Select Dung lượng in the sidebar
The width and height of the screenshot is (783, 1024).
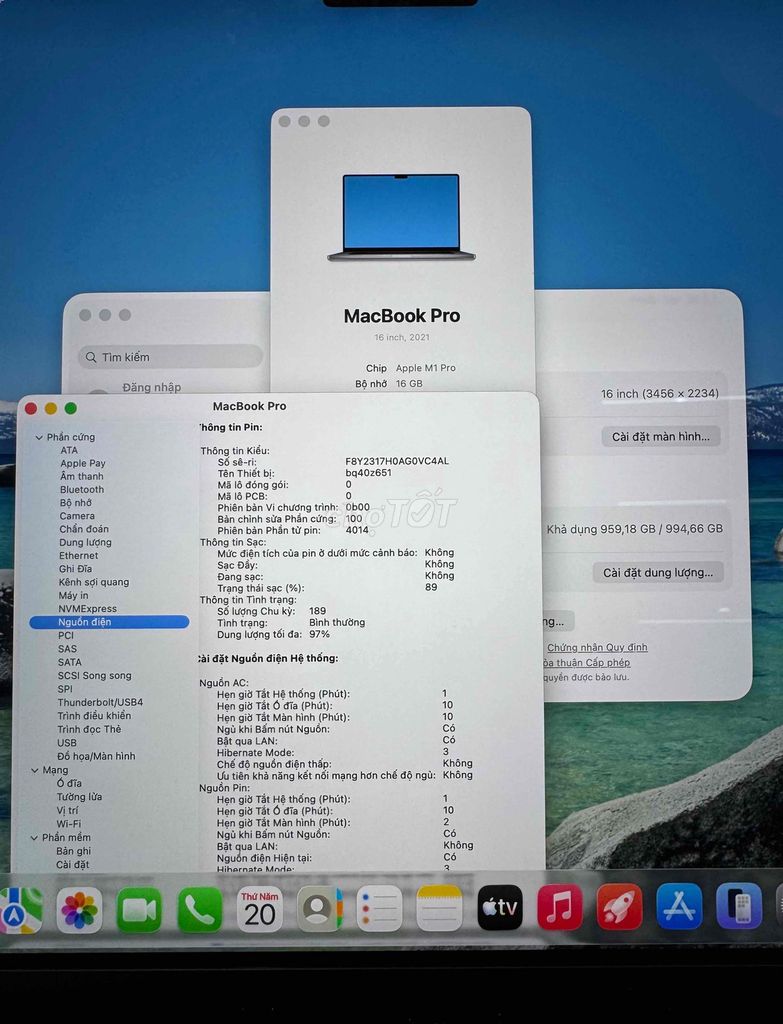(x=86, y=543)
